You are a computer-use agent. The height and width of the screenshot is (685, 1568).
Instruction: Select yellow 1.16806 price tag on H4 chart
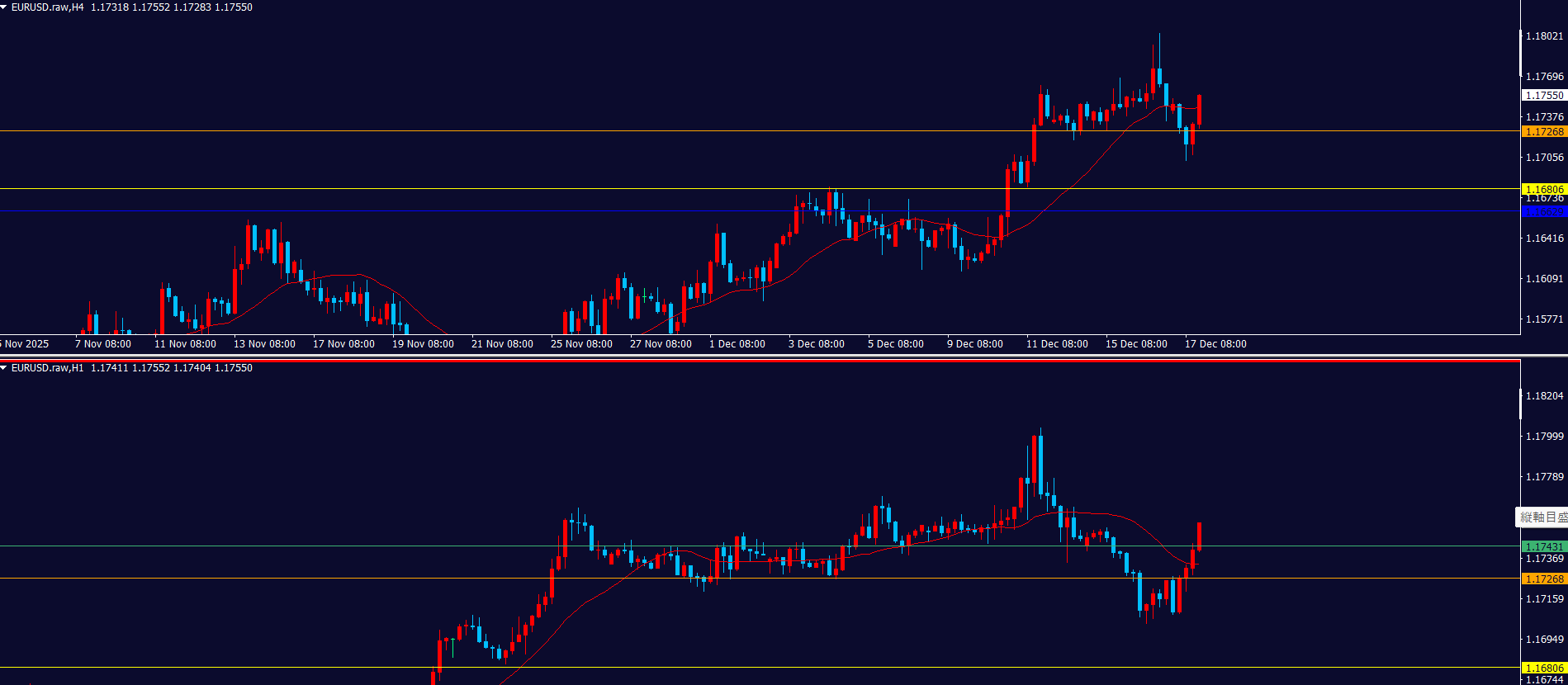point(1543,189)
